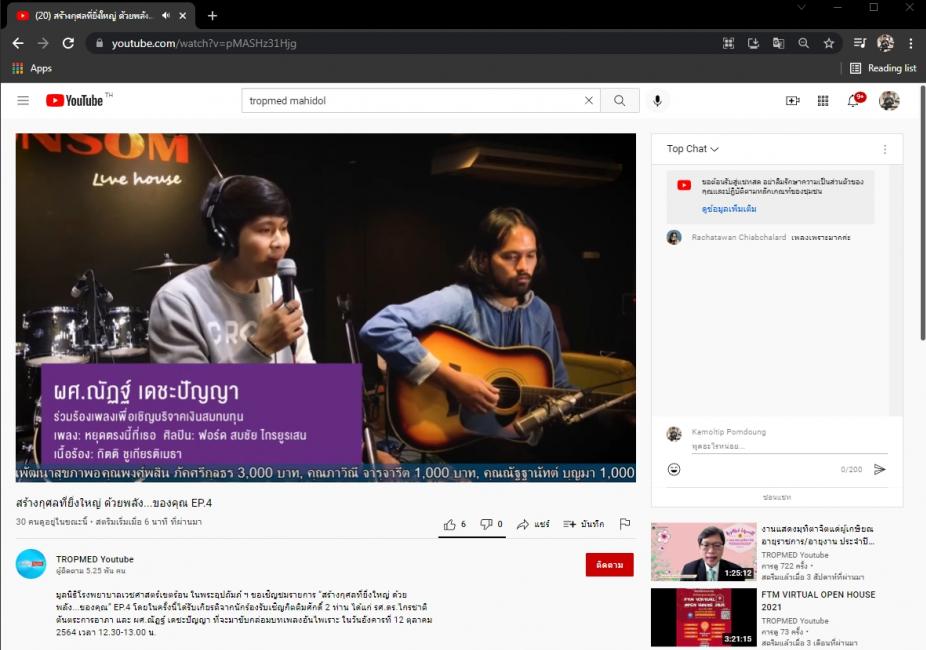Open the Chrome profile avatar
Image resolution: width=926 pixels, height=650 pixels.
pos(885,43)
